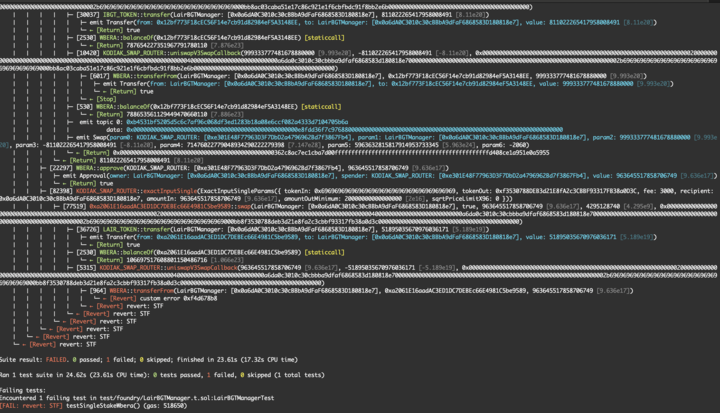Click the 'IBGT_TOKEN::transfer' call name

point(137,15)
